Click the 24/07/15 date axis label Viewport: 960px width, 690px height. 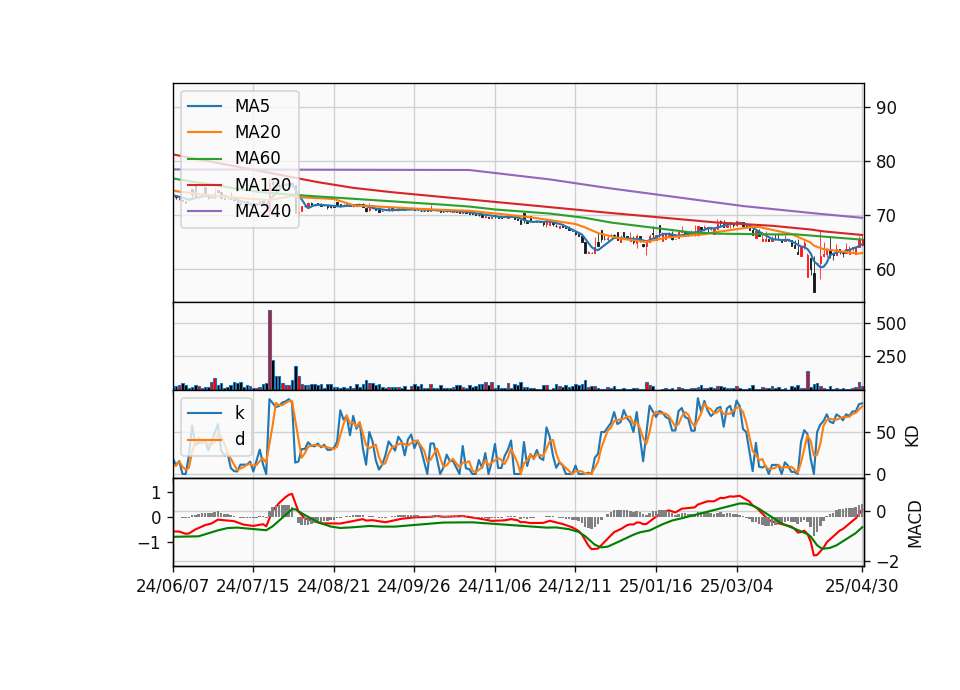pos(253,586)
